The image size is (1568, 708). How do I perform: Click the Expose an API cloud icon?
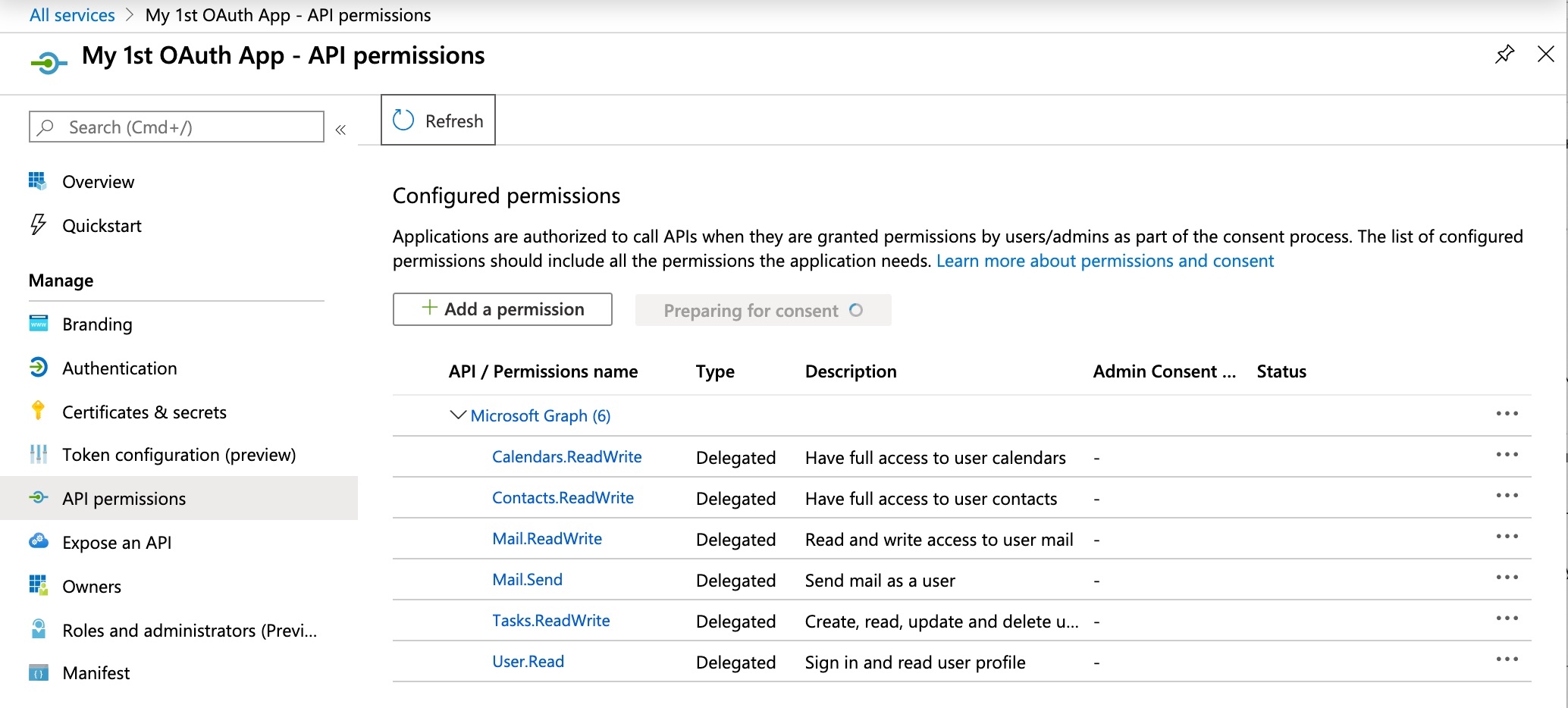coord(38,541)
